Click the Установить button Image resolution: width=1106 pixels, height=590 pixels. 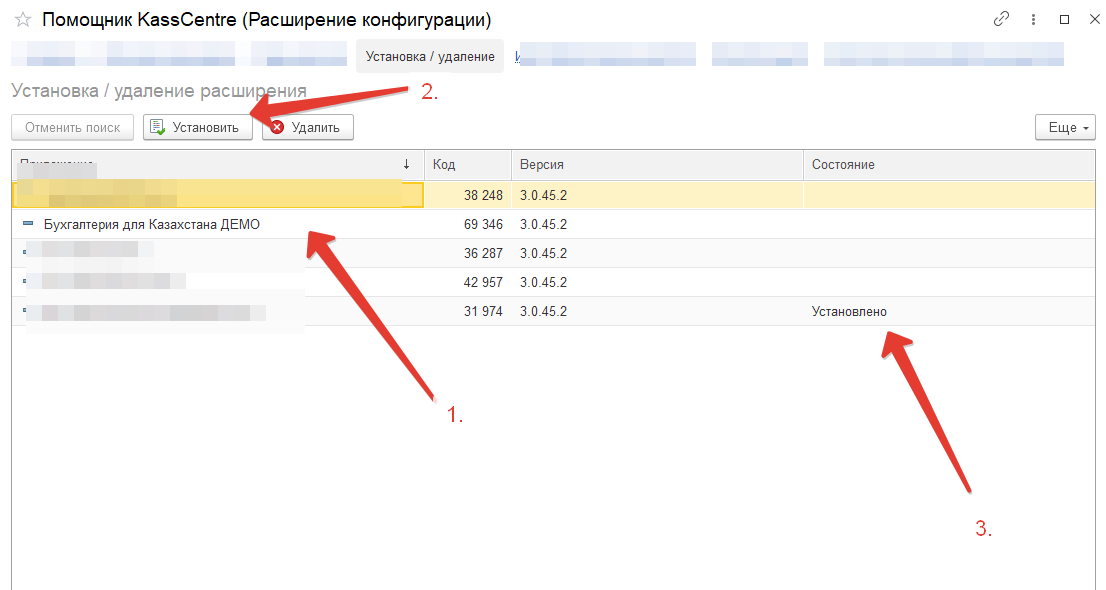click(x=197, y=127)
